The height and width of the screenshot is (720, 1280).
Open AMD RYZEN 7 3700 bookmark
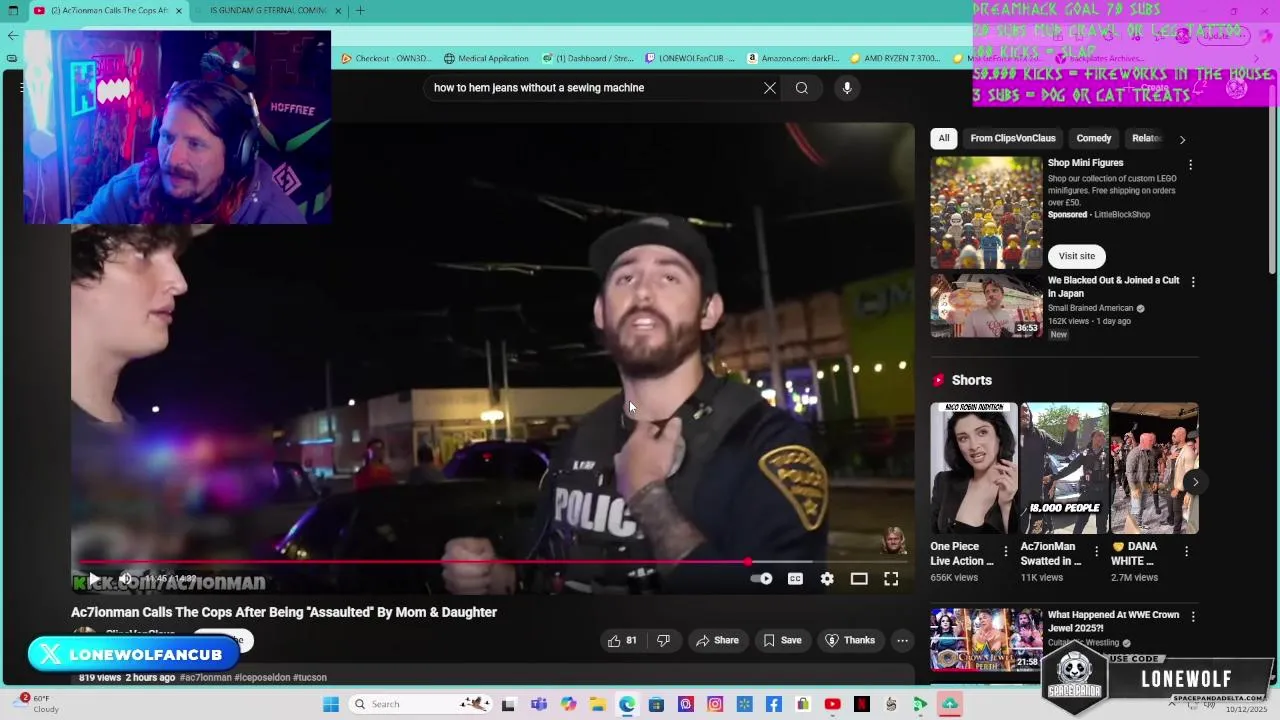tap(895, 58)
